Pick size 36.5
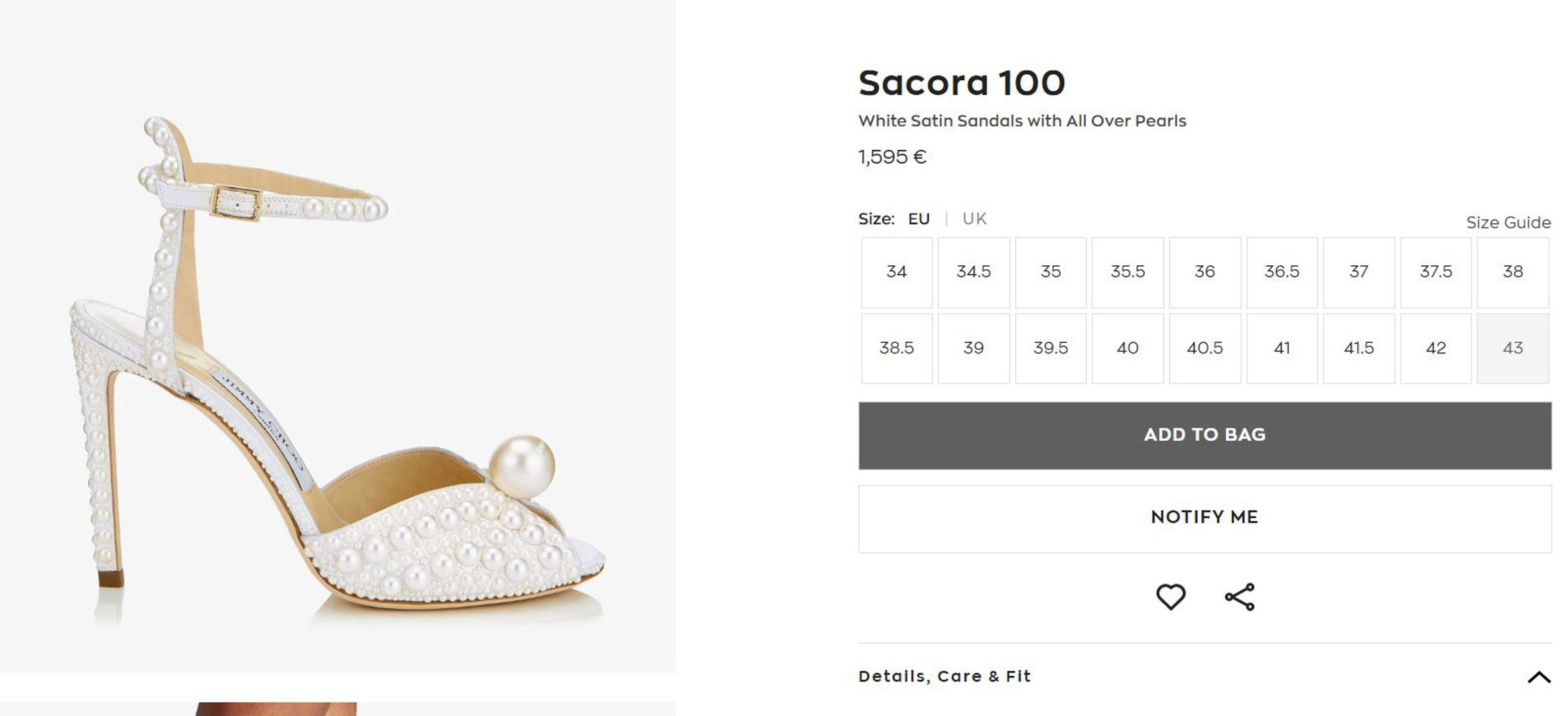 [1281, 272]
